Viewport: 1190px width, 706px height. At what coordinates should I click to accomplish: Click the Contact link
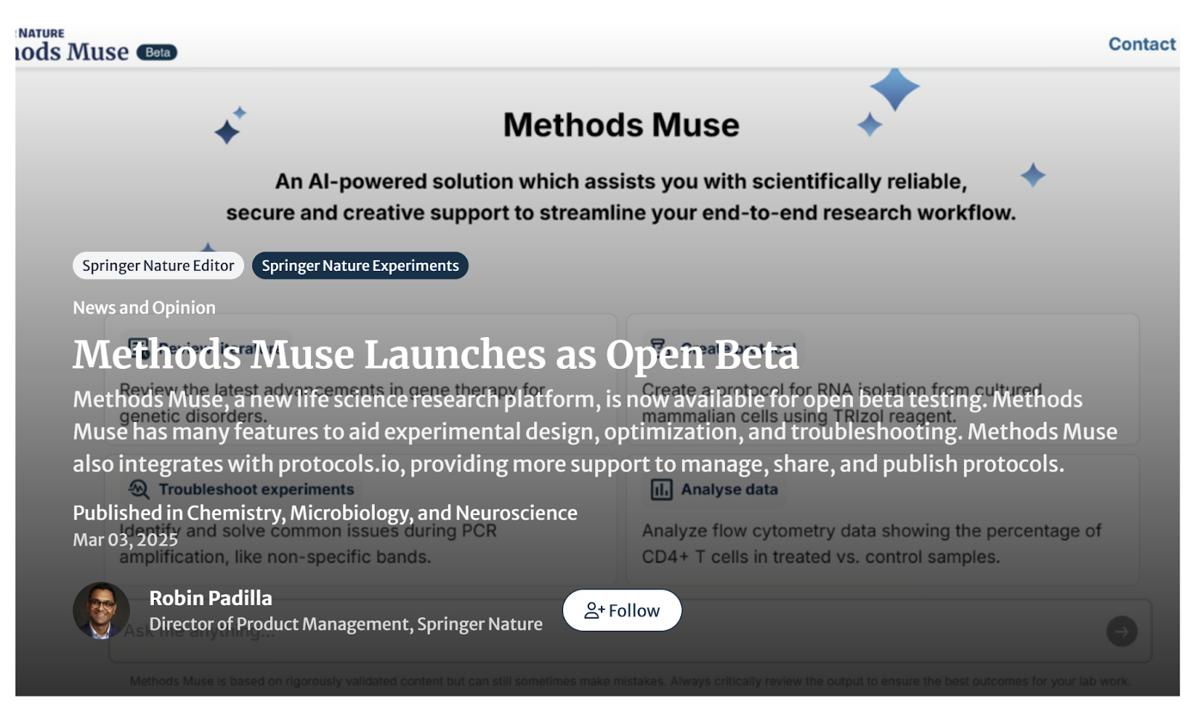pyautogui.click(x=1141, y=44)
